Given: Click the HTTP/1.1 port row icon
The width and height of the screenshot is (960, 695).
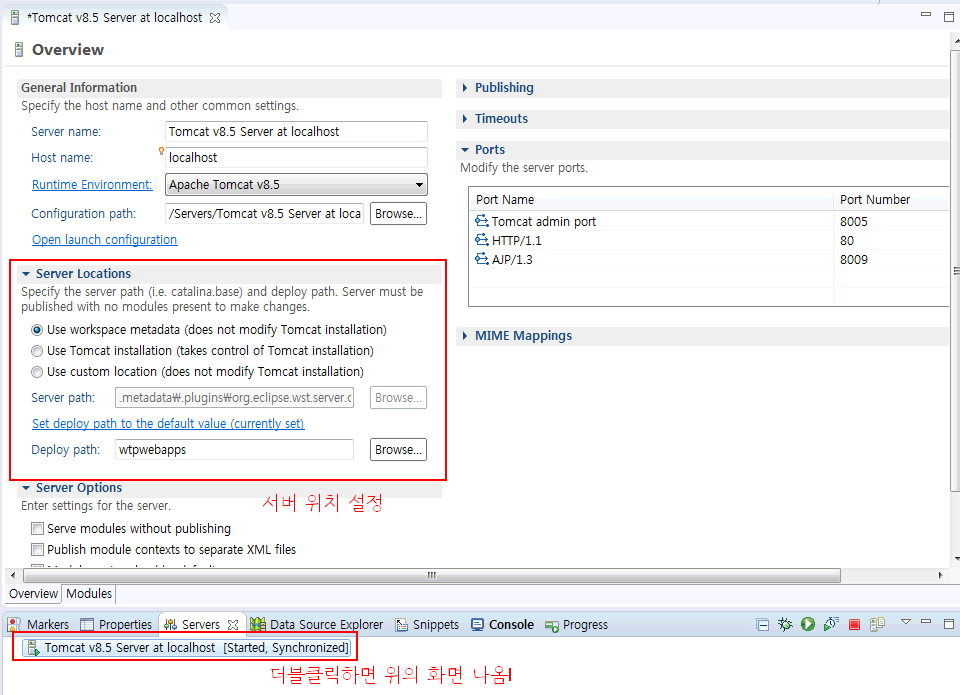Looking at the screenshot, I should 482,239.
